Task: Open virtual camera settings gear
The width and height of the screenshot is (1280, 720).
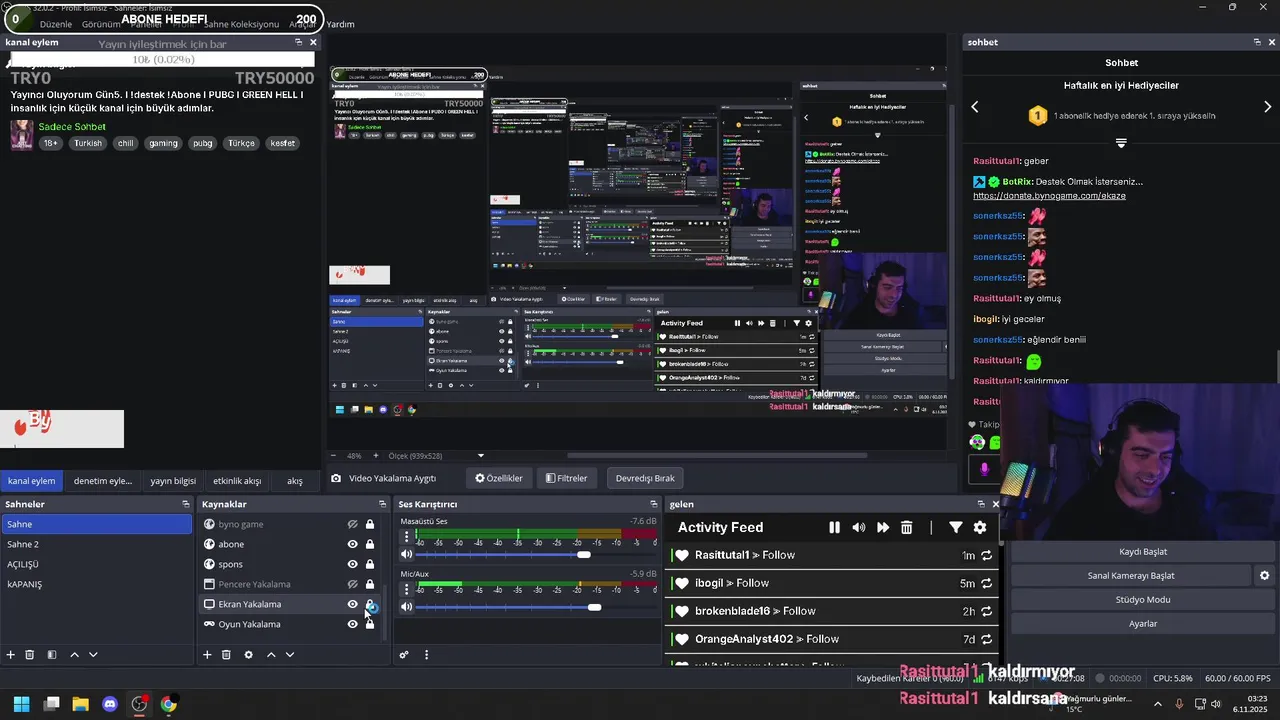Action: point(1264,576)
